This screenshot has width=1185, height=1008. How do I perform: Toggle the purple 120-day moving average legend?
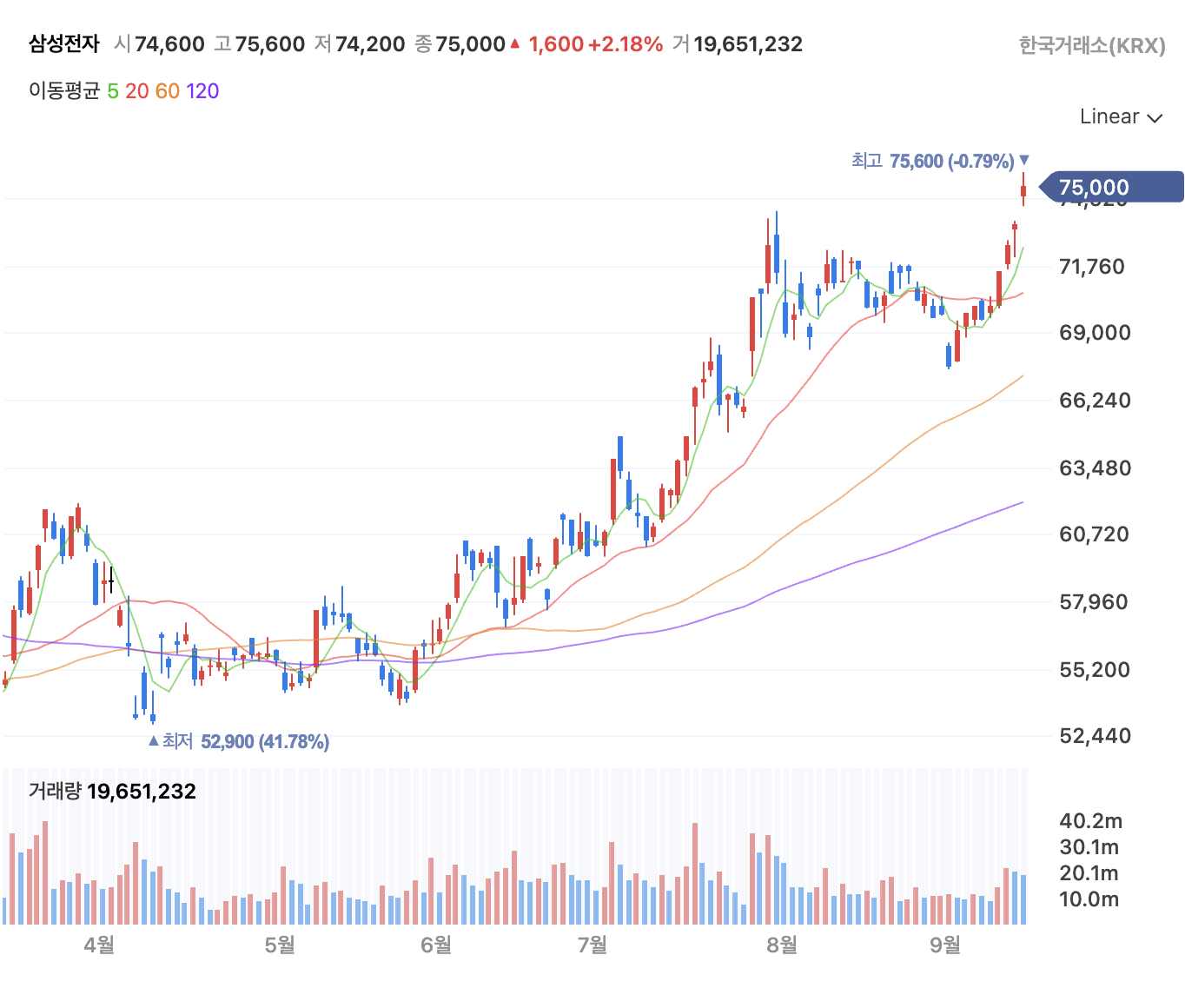pyautogui.click(x=202, y=90)
